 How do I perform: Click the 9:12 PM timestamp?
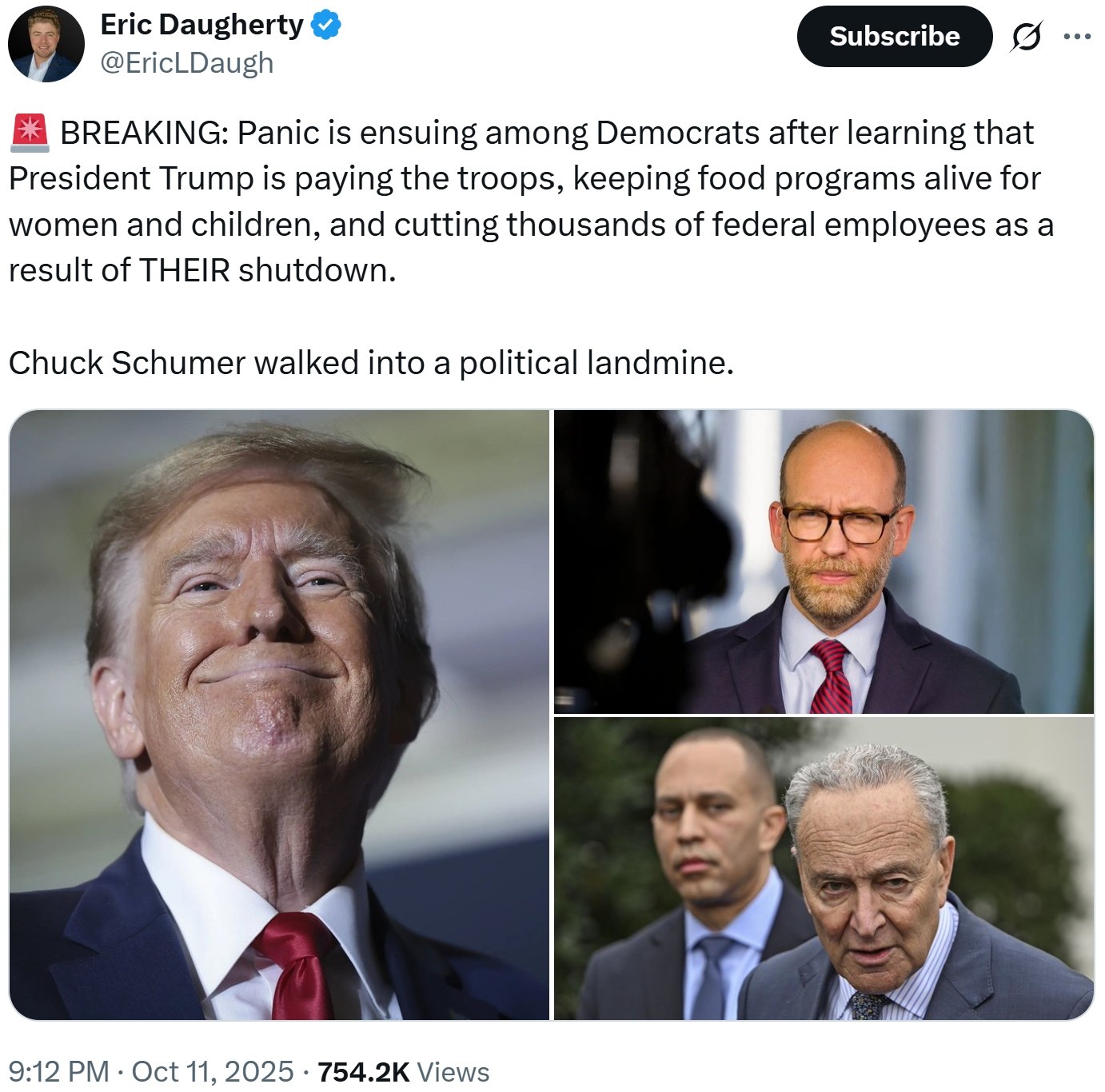pos(58,1071)
